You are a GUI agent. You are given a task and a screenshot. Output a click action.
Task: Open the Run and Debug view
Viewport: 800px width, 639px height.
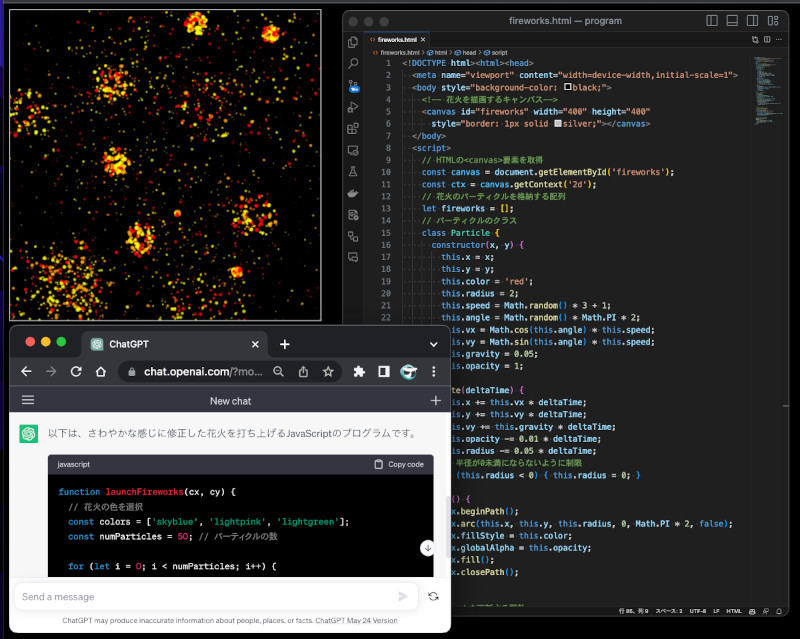pos(353,107)
